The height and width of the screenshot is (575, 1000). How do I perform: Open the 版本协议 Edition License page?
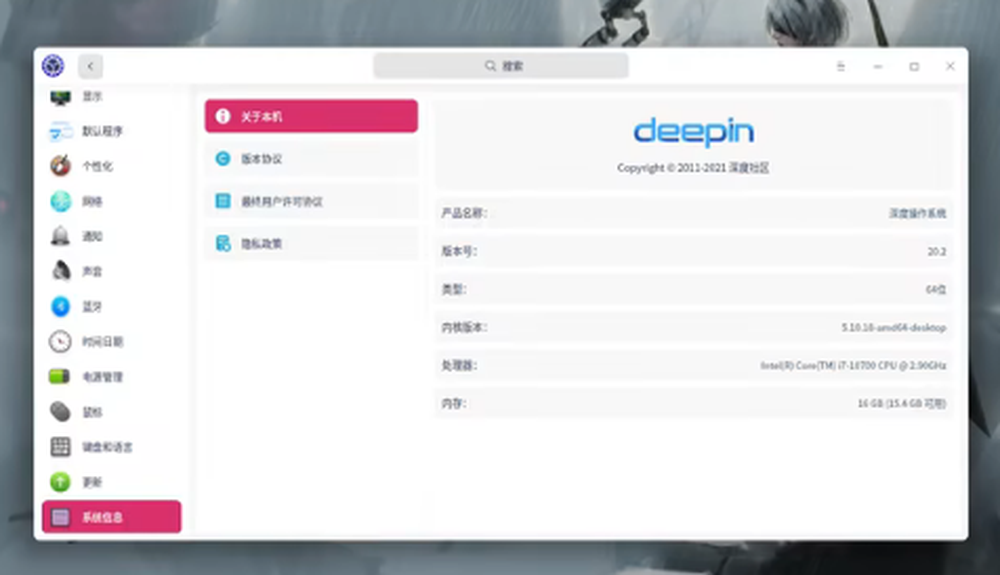[311, 159]
